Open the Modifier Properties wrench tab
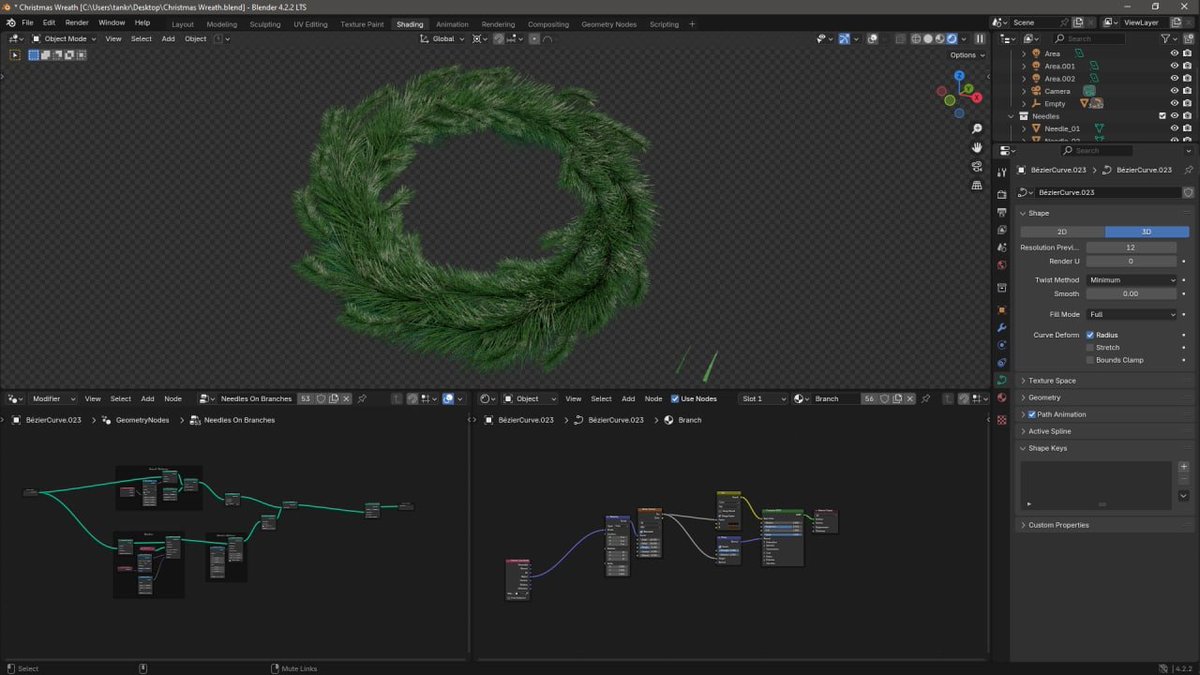This screenshot has height=675, width=1200. pos(1002,326)
